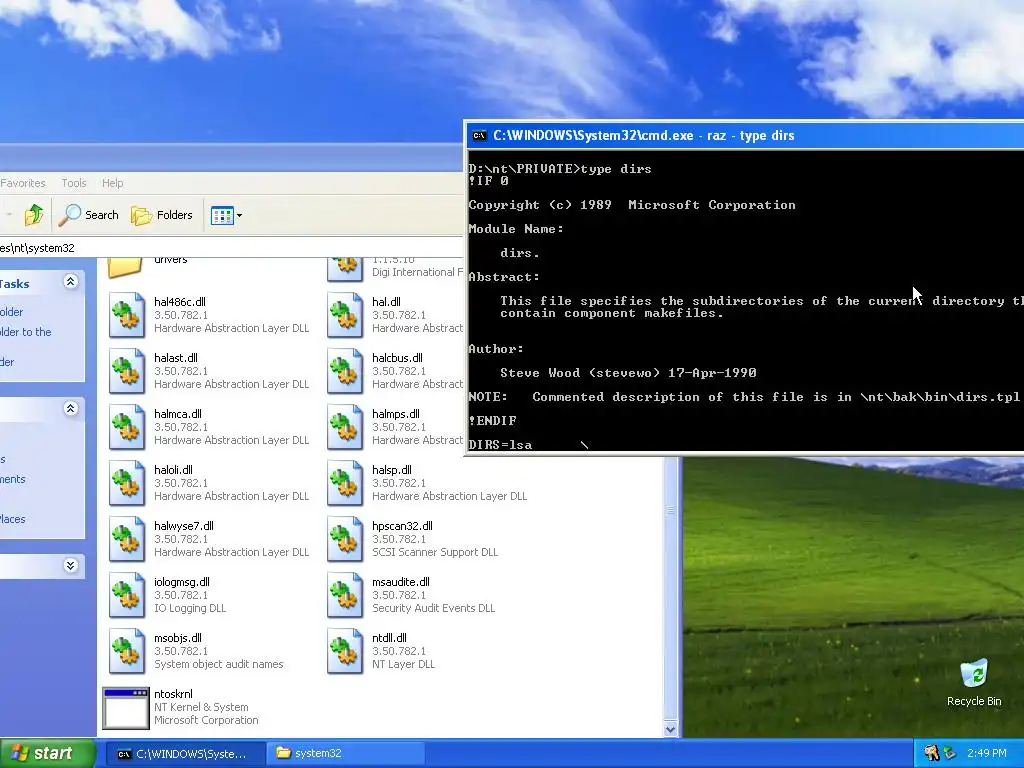This screenshot has width=1024, height=768.
Task: Click the halast.dll file name
Action: pyautogui.click(x=176, y=358)
